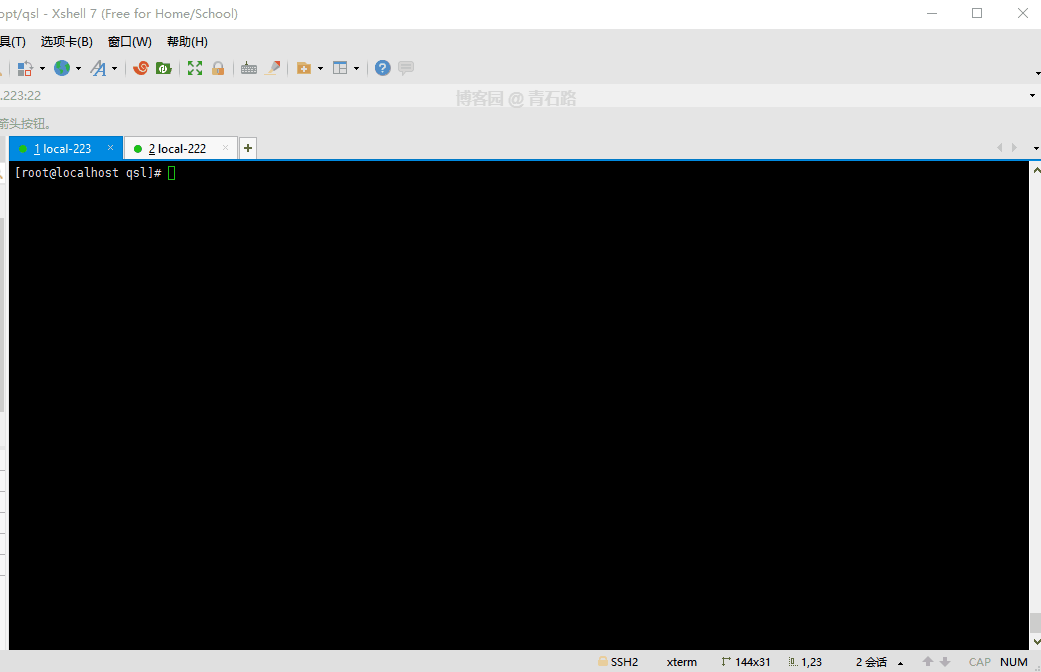Click the green Xagent folder icon
Viewport: 1041px width, 672px height.
163,68
